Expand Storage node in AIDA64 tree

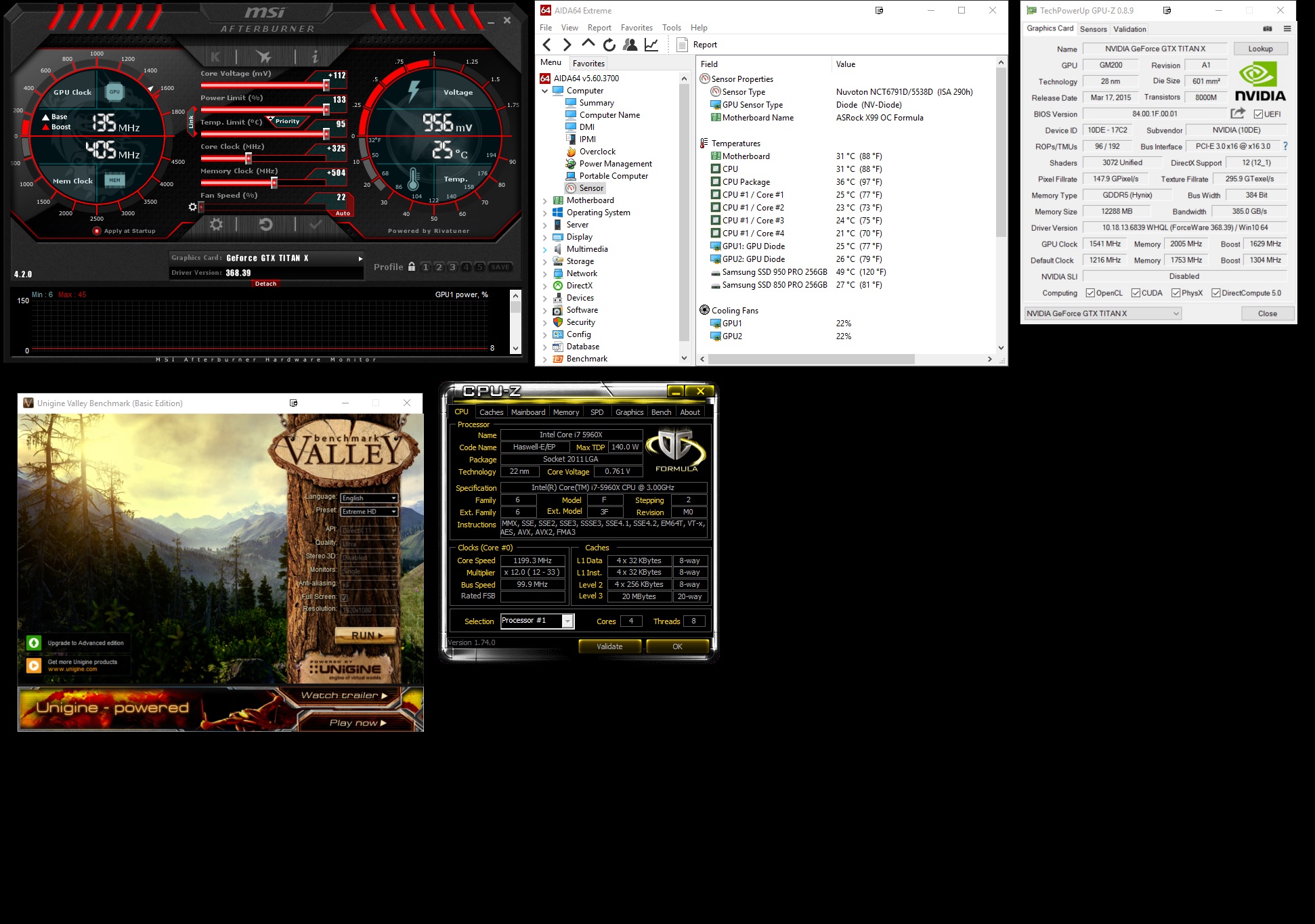545,262
